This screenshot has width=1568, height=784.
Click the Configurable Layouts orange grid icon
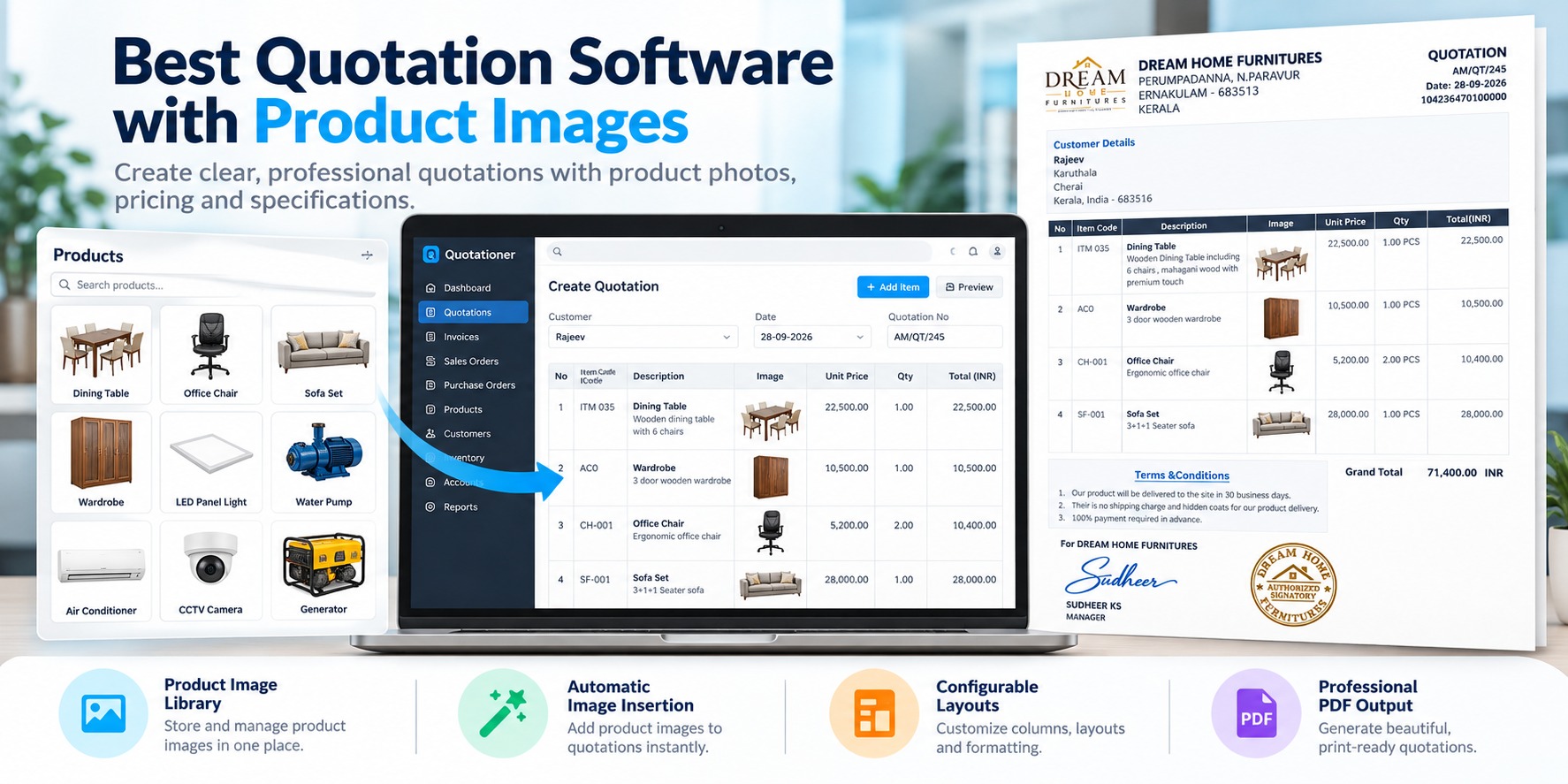(x=874, y=713)
